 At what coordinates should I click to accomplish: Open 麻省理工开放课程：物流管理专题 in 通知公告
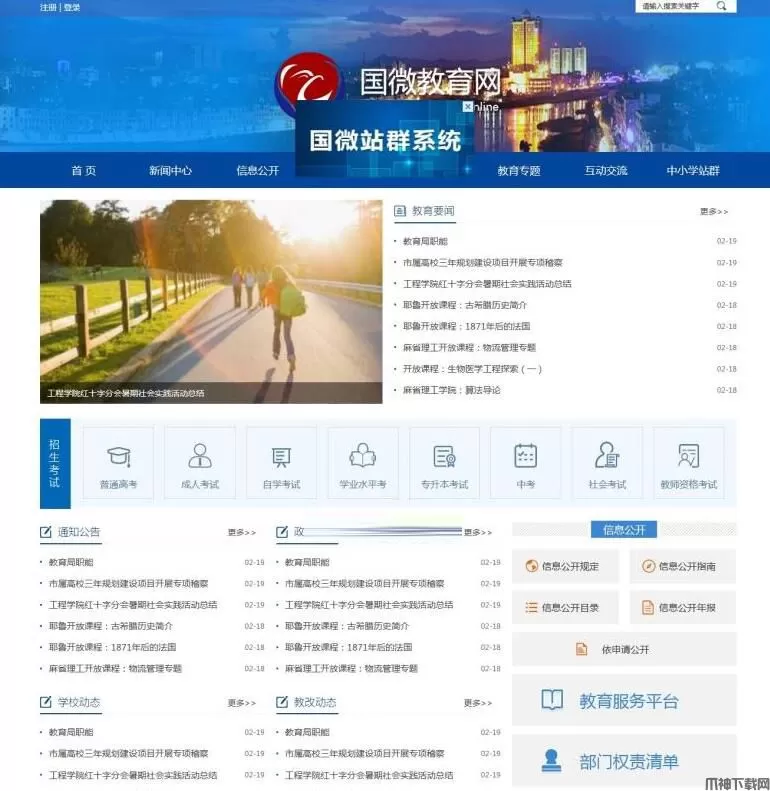click(x=115, y=668)
